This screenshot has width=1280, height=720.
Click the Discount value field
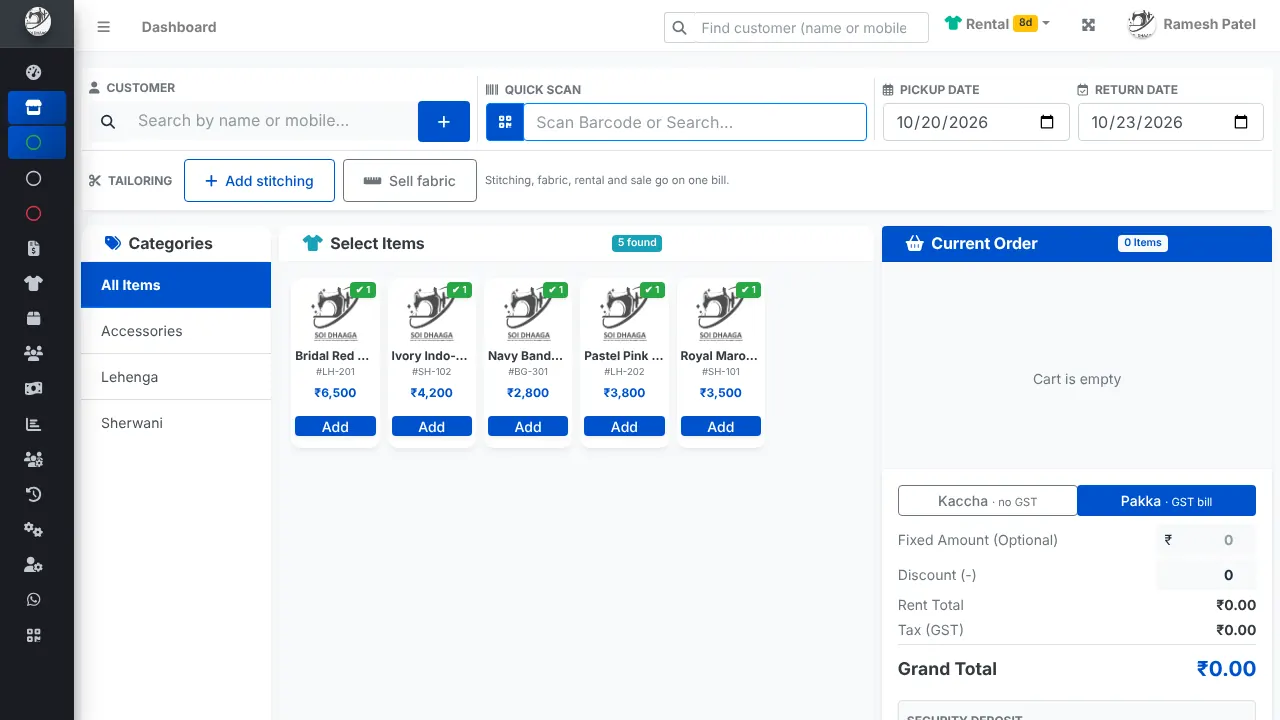pos(1206,575)
